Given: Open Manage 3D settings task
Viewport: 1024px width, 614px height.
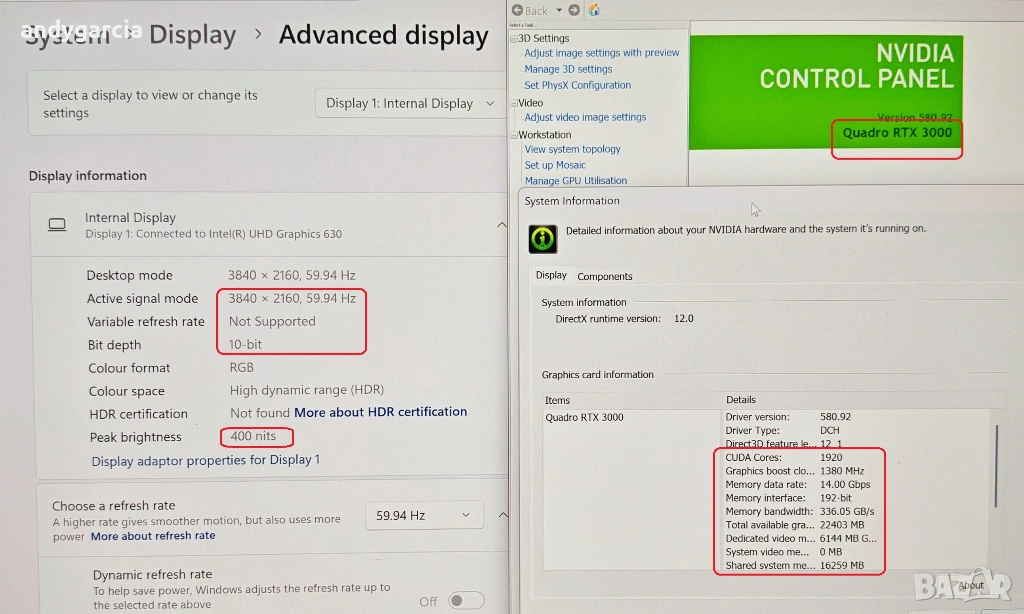Looking at the screenshot, I should point(568,69).
